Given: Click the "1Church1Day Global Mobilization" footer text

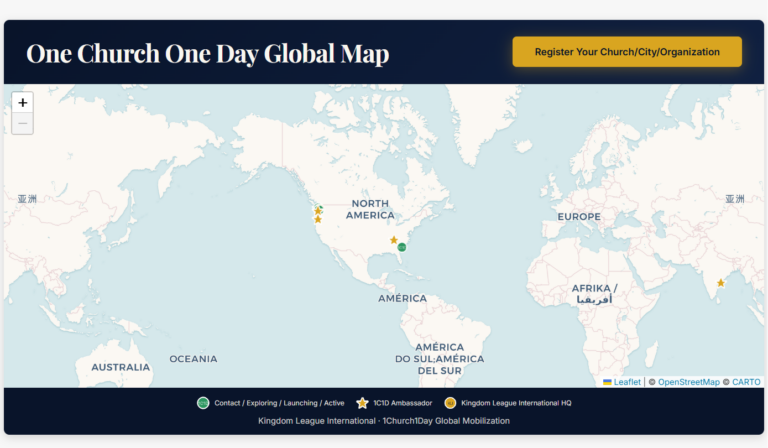Looking at the screenshot, I should pyautogui.click(x=446, y=421).
